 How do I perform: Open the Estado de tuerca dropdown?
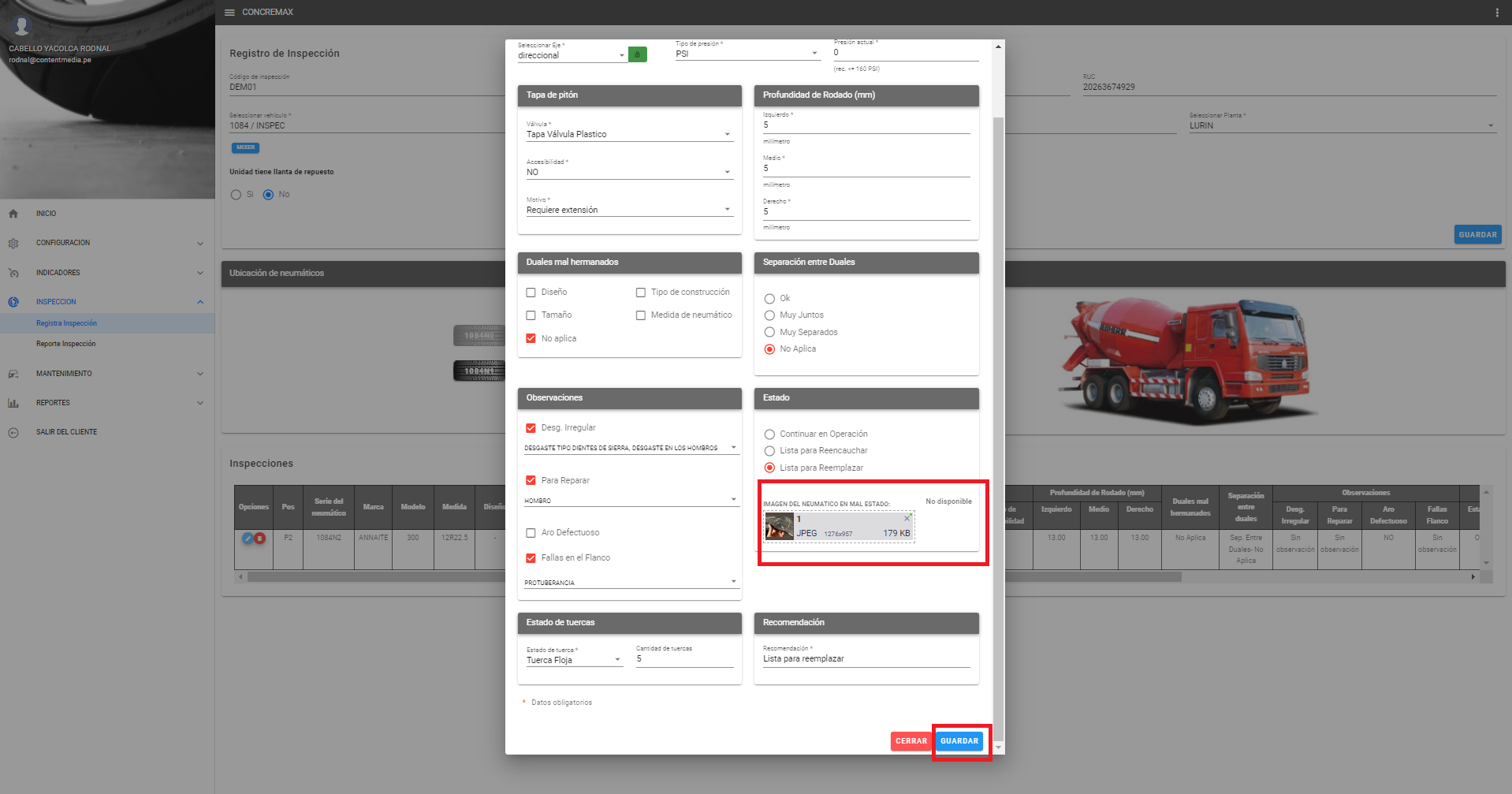[574, 661]
